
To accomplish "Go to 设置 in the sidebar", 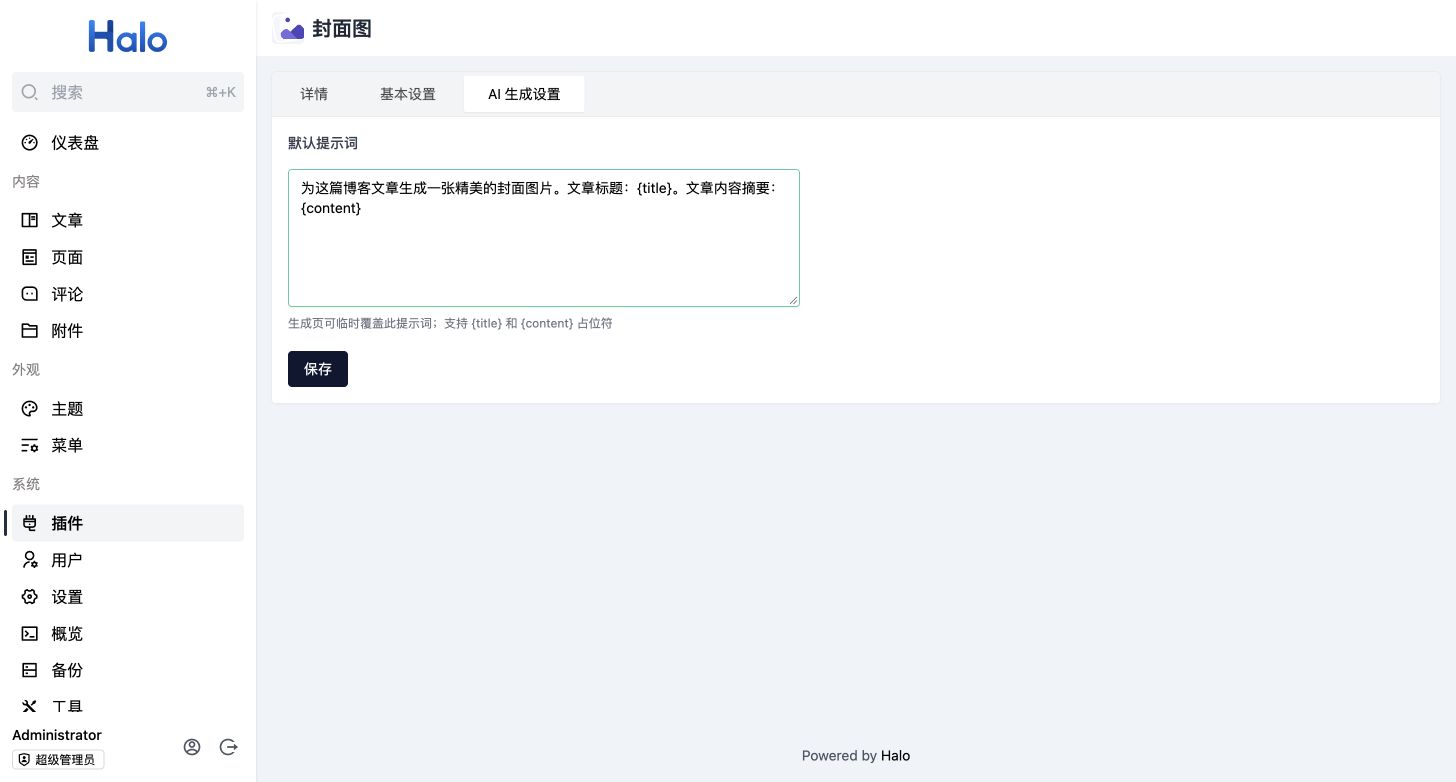I will pos(128,597).
